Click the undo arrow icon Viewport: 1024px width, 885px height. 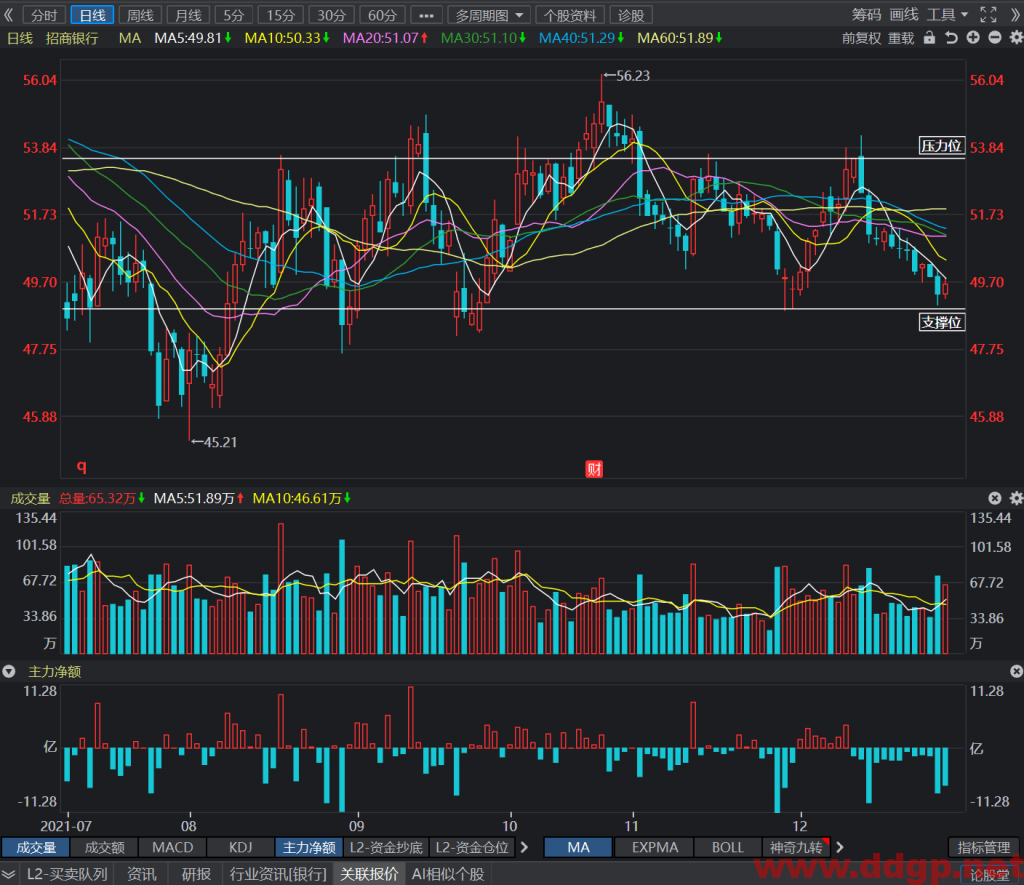pos(952,38)
